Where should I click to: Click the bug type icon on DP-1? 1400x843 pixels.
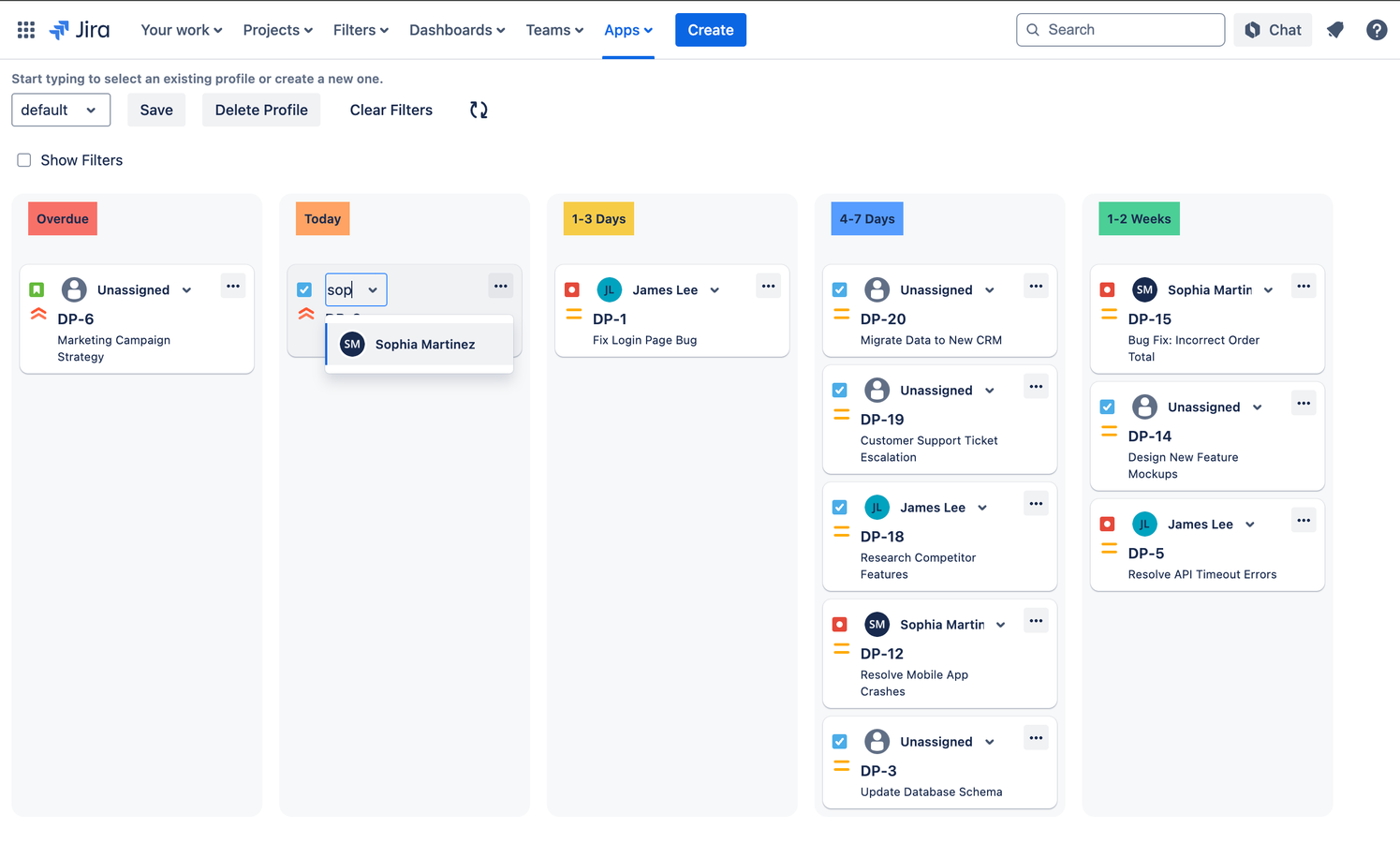point(572,290)
